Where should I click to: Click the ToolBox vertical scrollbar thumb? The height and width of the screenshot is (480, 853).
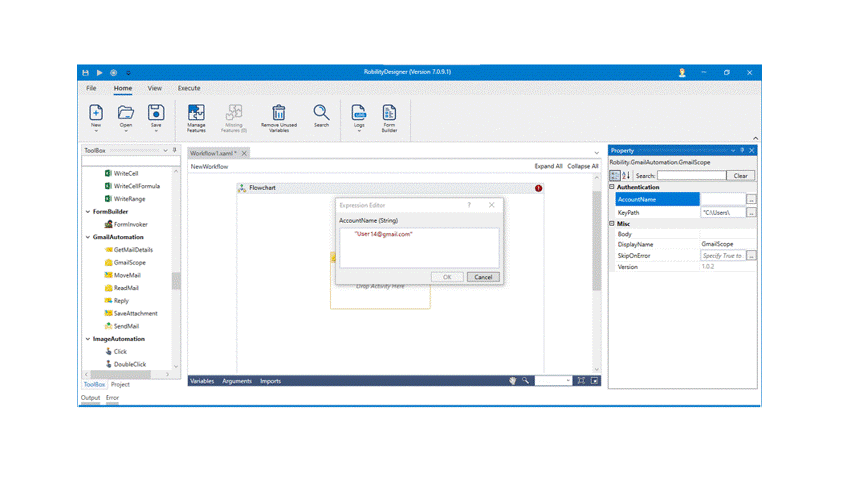177,281
